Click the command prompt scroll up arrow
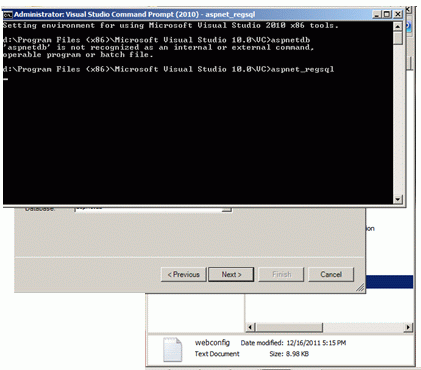Screen dimensions: 421x370 tap(398, 26)
